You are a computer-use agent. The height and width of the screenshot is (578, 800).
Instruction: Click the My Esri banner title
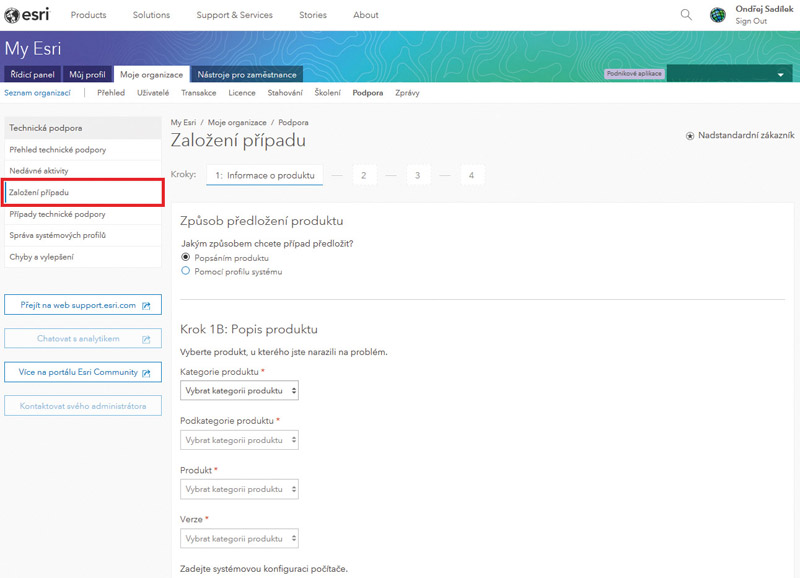click(33, 48)
